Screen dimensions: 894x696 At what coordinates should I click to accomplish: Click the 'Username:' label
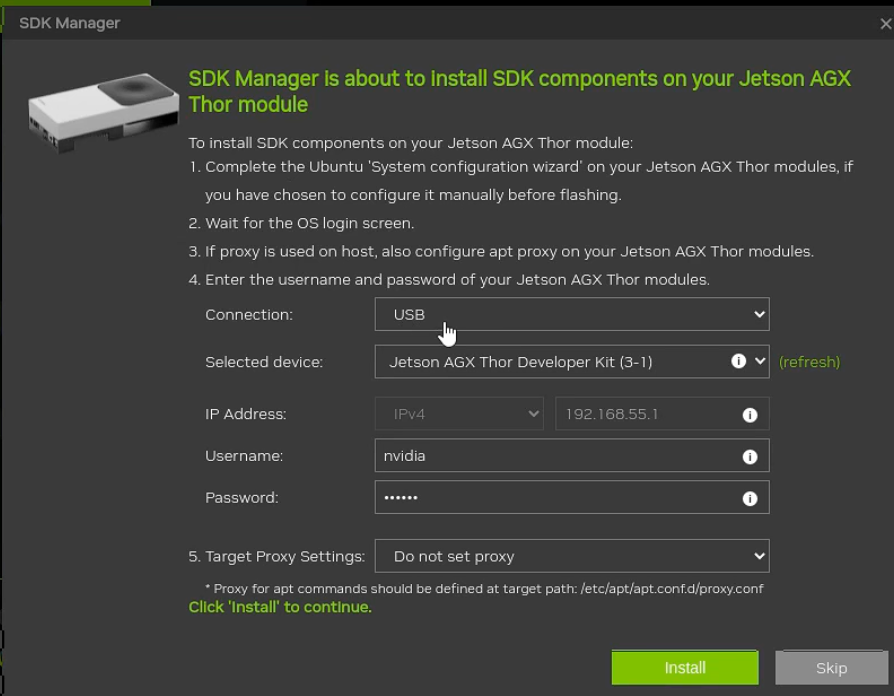(244, 456)
